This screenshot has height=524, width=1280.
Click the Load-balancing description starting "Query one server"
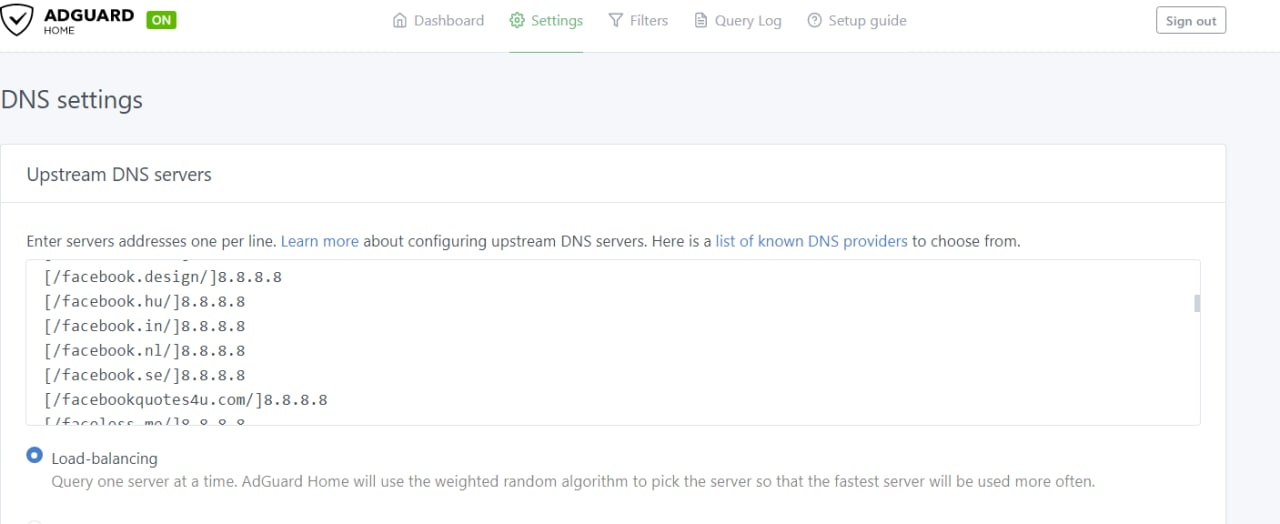pyautogui.click(x=573, y=481)
